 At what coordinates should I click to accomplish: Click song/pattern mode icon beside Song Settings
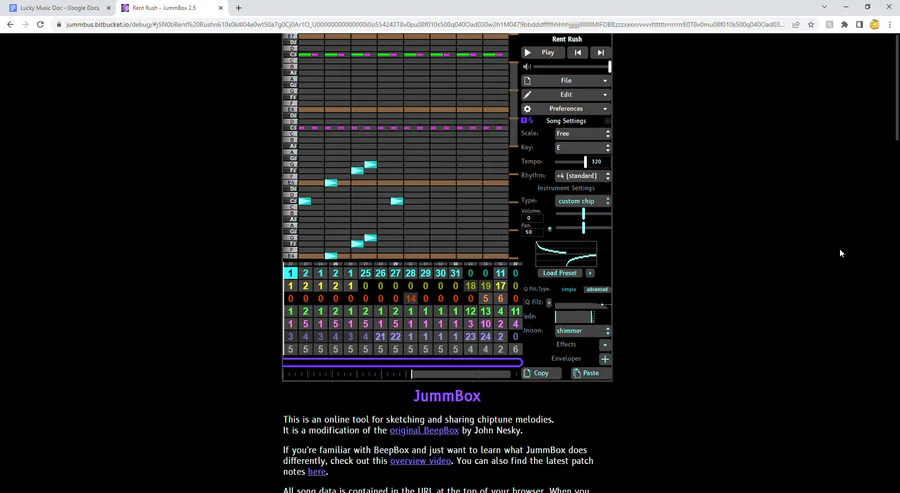(527, 121)
